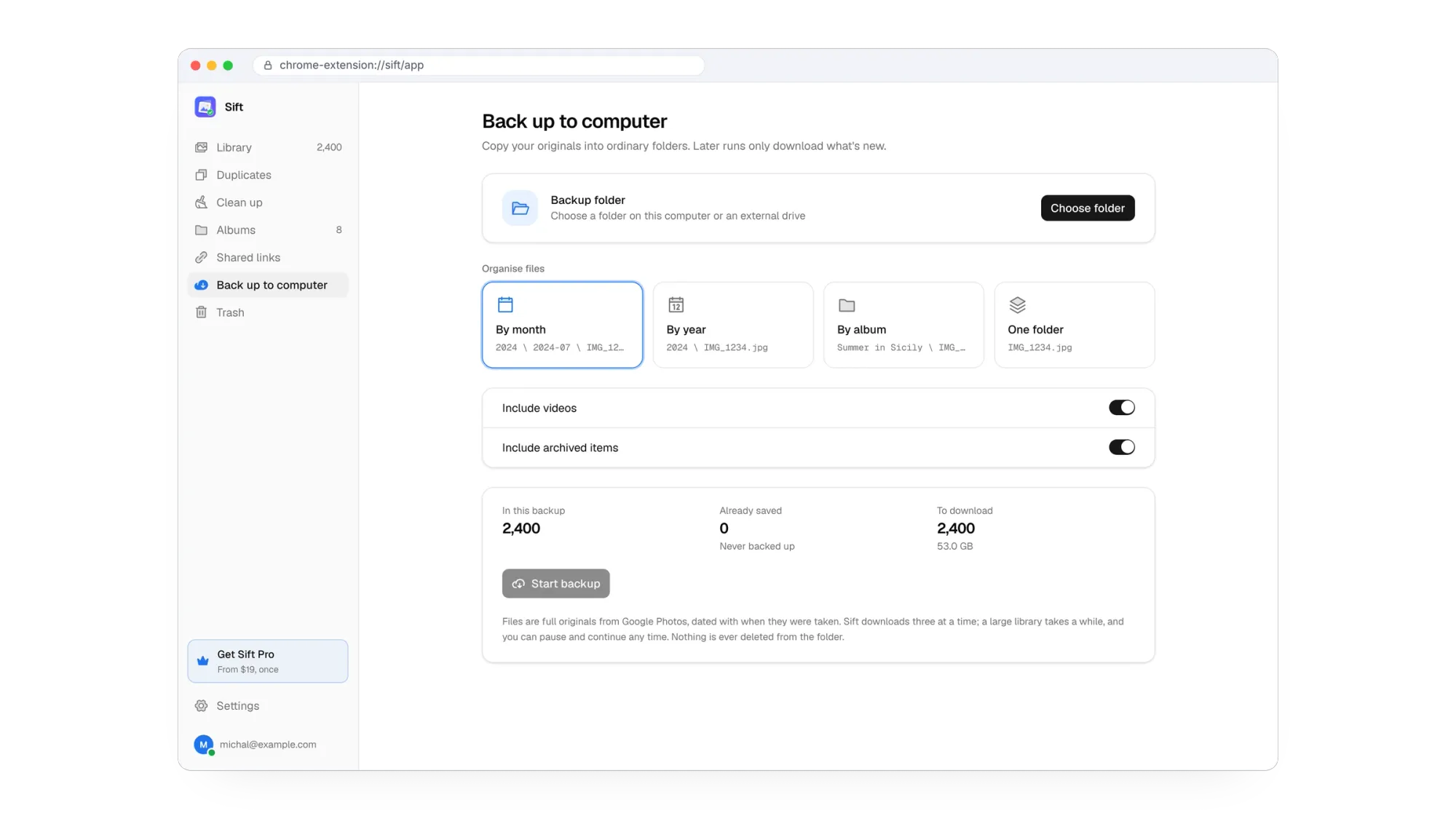1456x819 pixels.
Task: Click the Organise files label
Action: 513,269
